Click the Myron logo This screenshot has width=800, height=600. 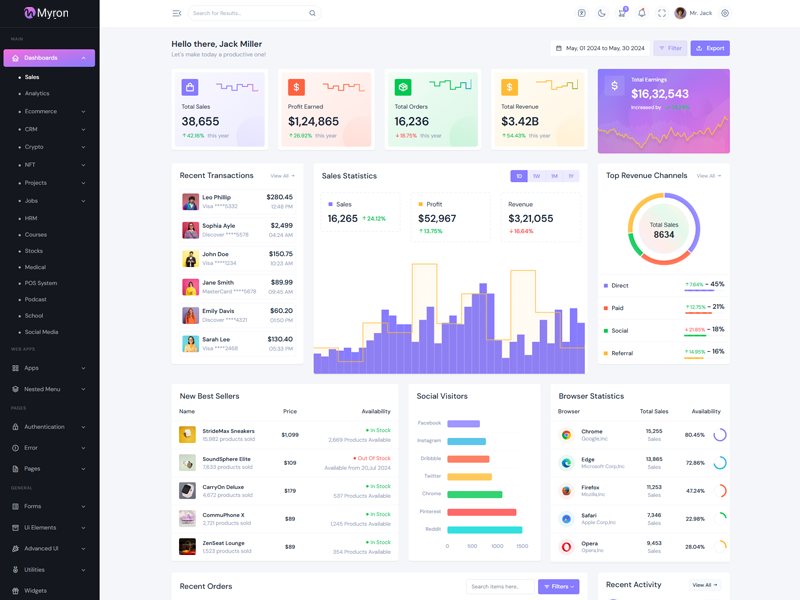[46, 13]
